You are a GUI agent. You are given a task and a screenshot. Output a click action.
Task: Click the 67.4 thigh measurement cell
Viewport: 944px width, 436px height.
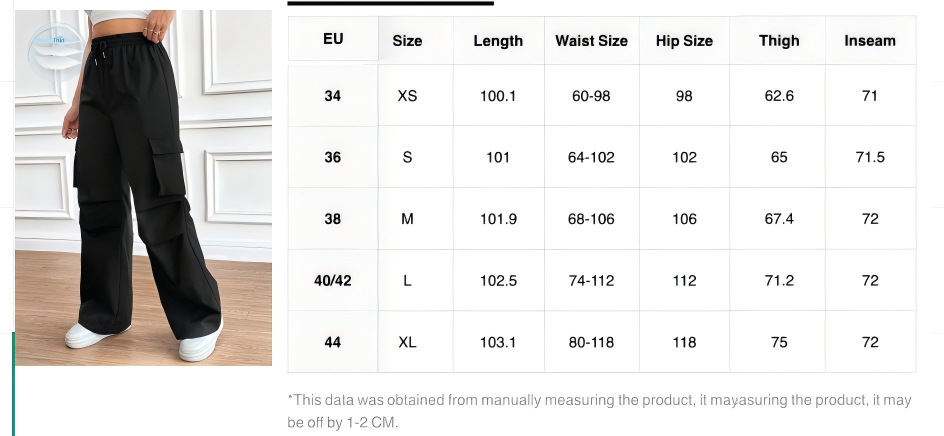(779, 219)
